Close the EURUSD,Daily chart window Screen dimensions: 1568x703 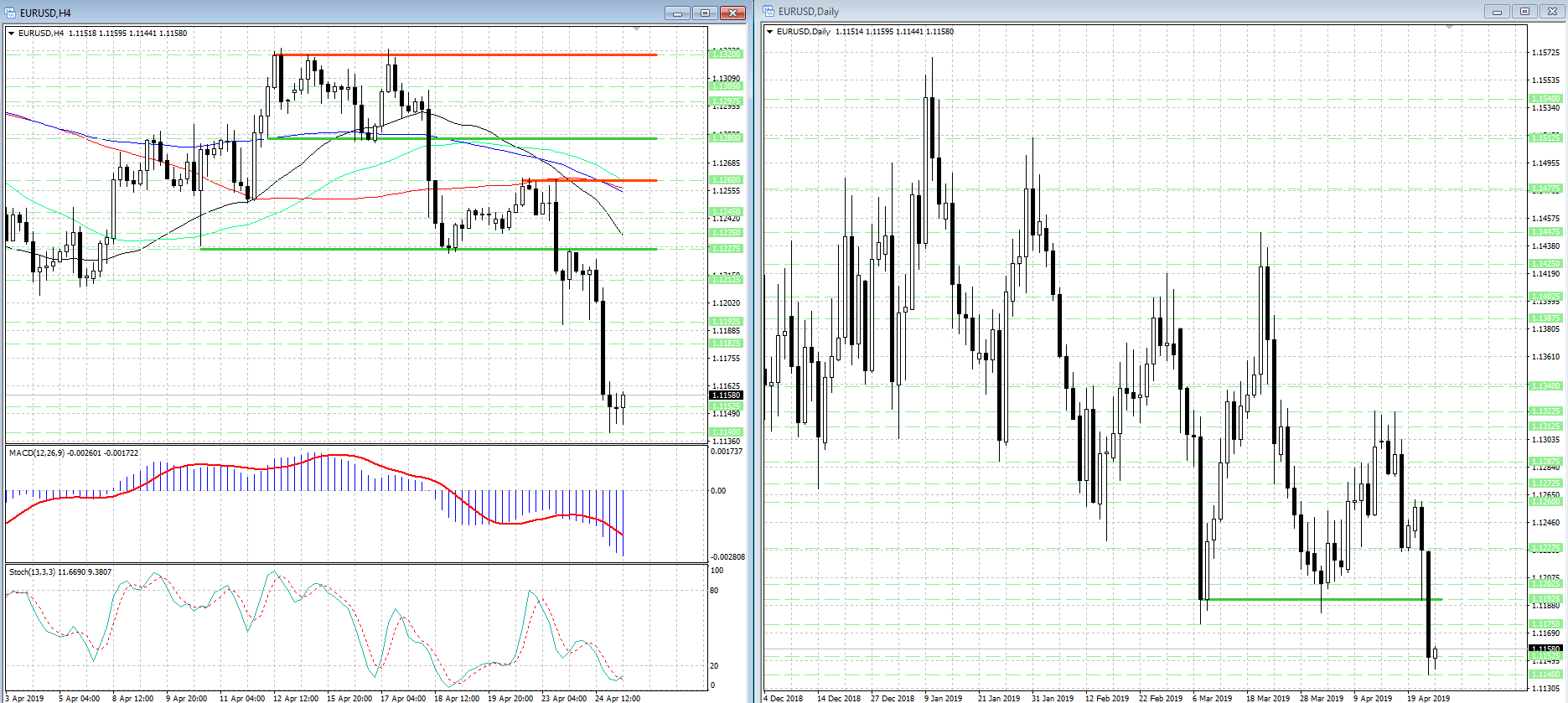1552,12
